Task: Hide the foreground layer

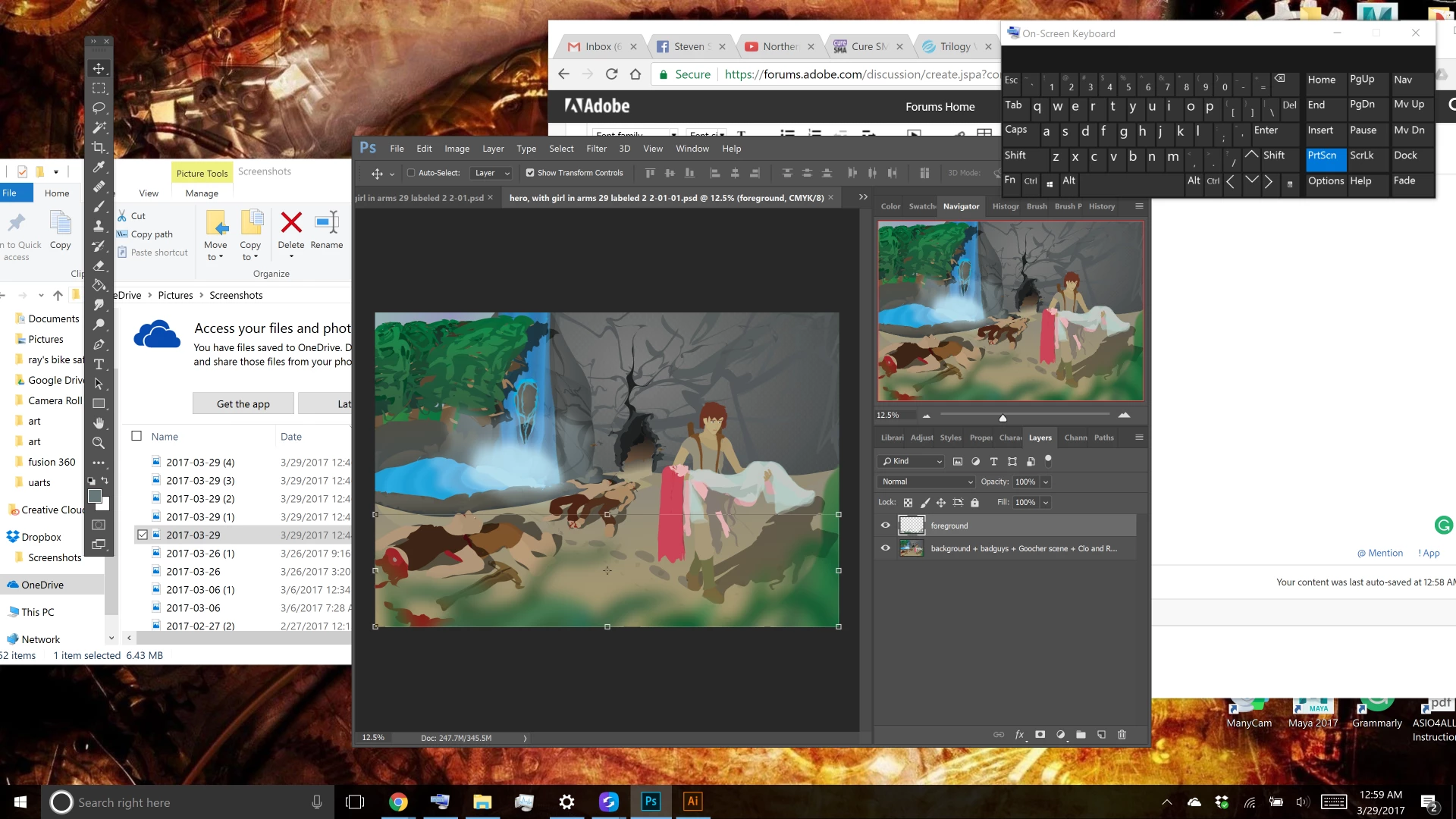Action: [885, 525]
